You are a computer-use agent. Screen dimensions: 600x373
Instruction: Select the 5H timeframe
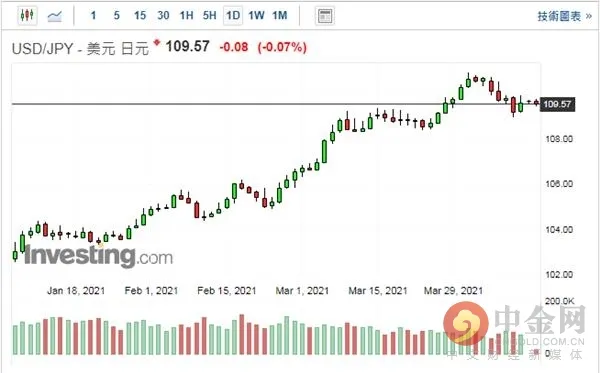coord(209,16)
